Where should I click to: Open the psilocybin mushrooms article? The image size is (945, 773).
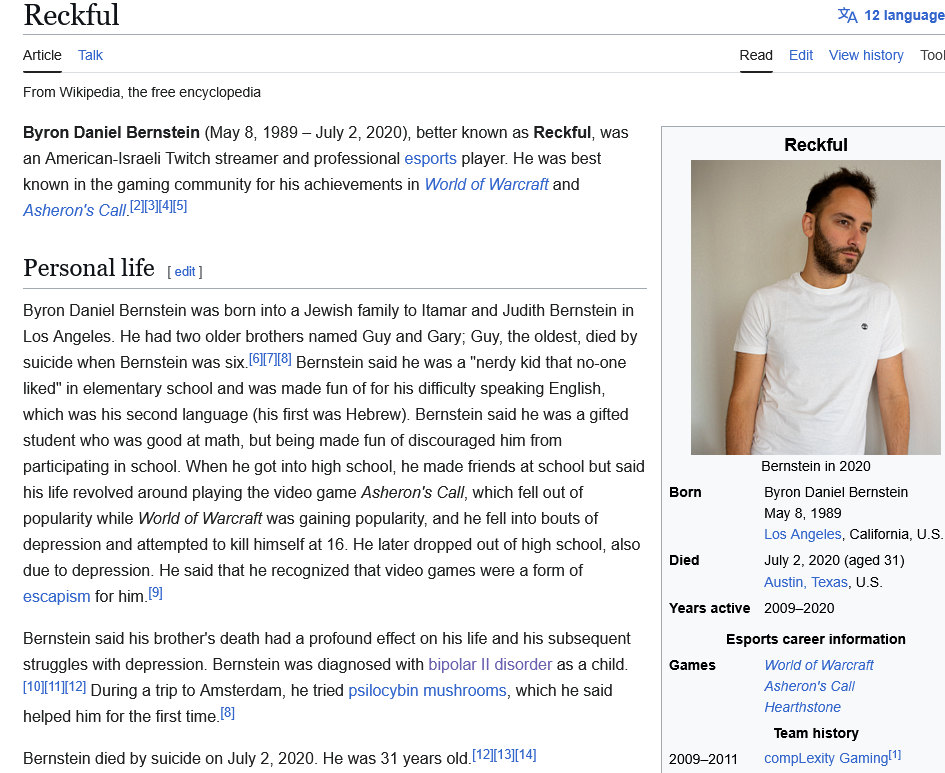(x=427, y=690)
